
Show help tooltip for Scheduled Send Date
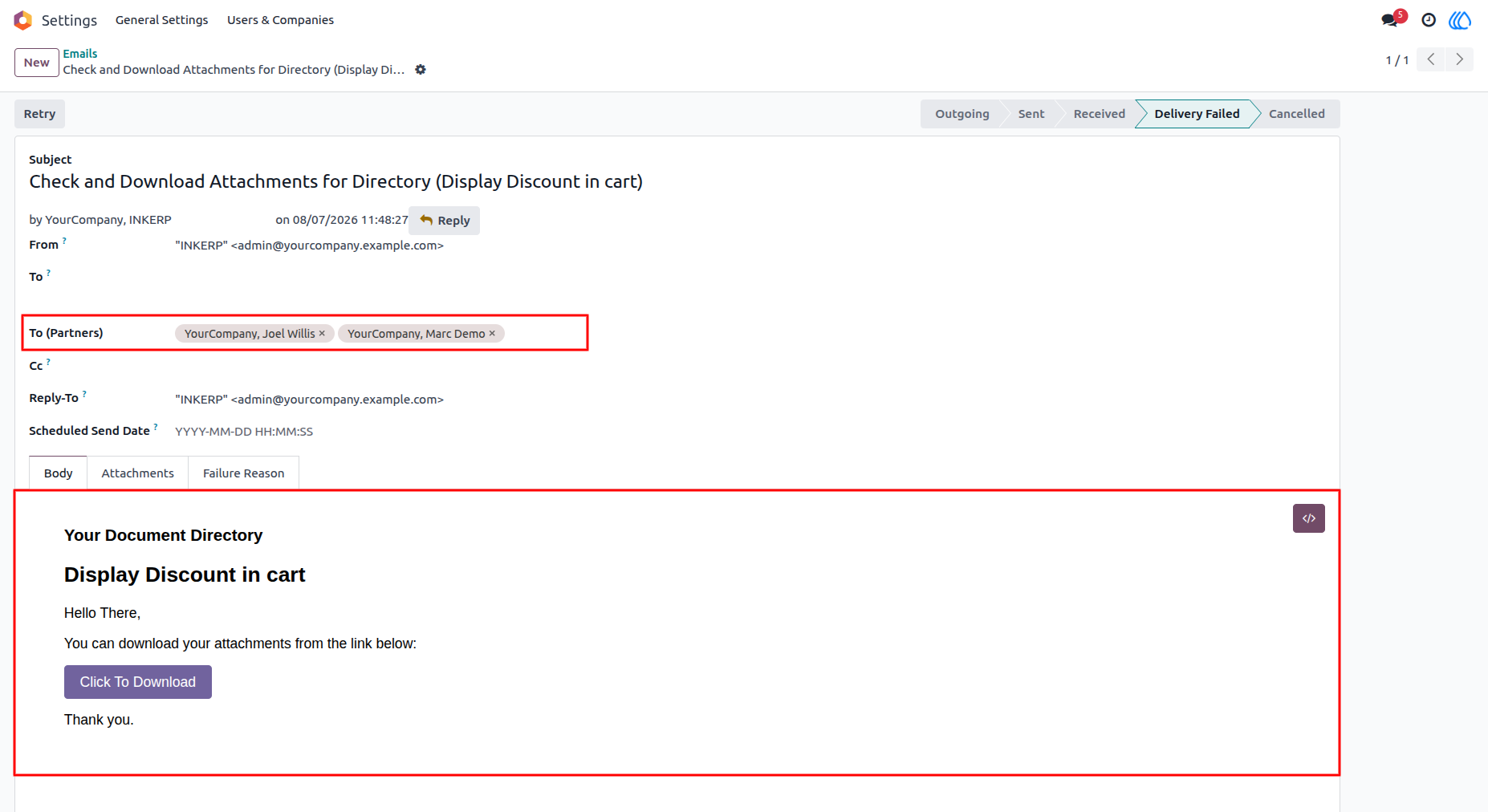(156, 427)
